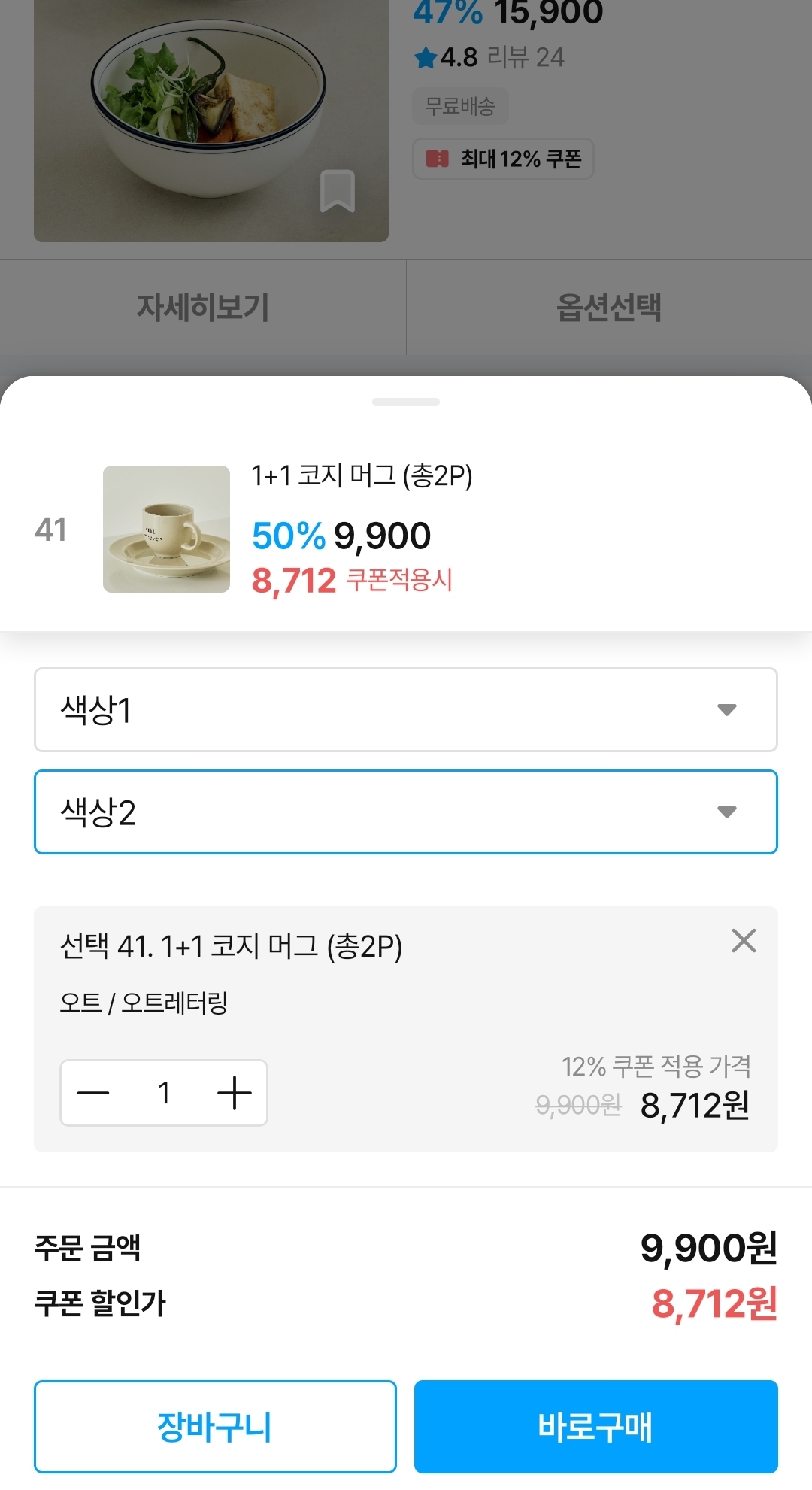This screenshot has height=1490, width=812.
Task: Open the 색상1 color selector
Action: coord(376,709)
